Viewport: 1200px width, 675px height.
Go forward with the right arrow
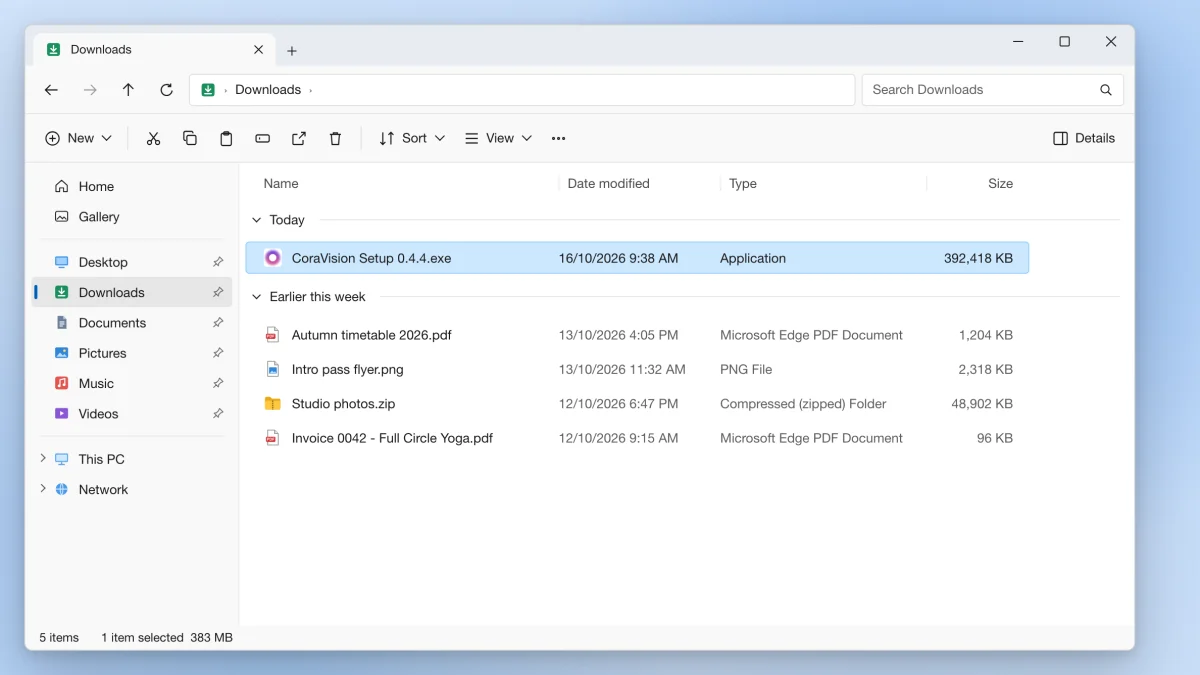[x=90, y=90]
